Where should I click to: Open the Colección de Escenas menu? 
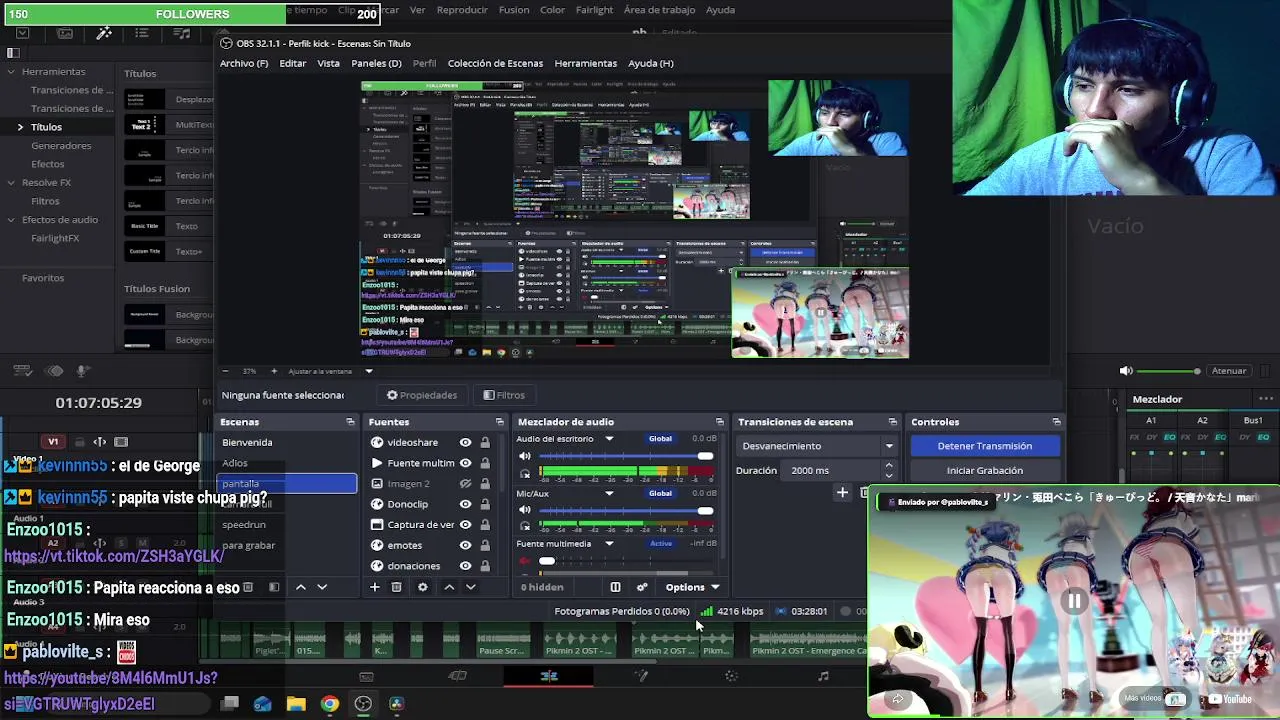point(495,63)
